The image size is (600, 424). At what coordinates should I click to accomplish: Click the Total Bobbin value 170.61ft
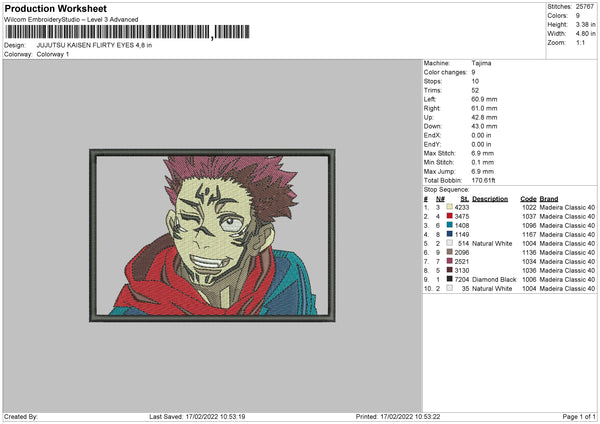click(x=483, y=180)
